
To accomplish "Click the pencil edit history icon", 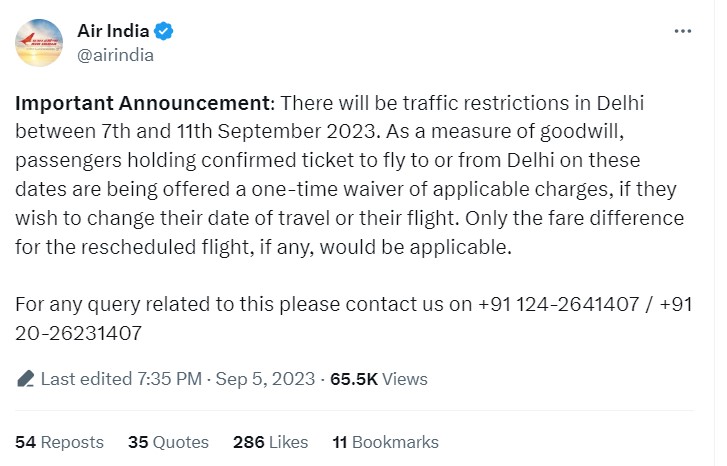I will coord(26,379).
